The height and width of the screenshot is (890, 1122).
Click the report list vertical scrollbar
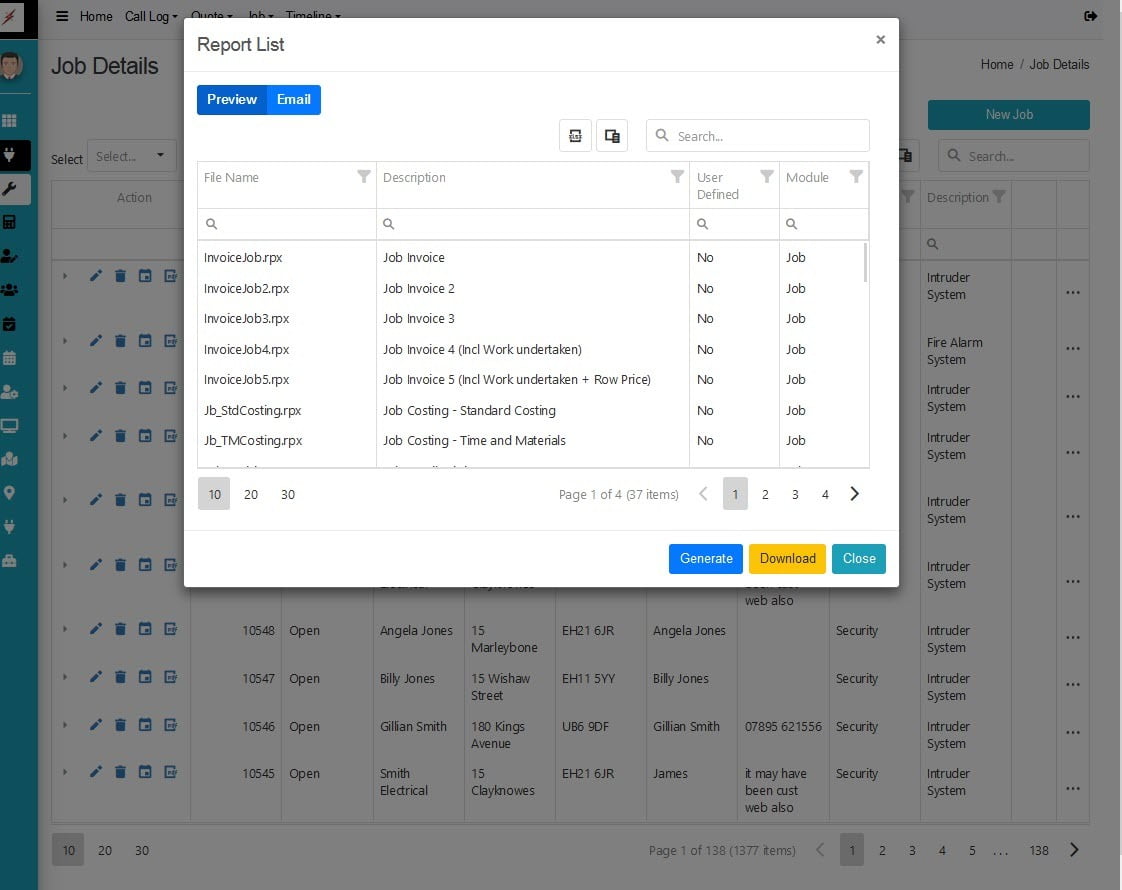coord(865,264)
